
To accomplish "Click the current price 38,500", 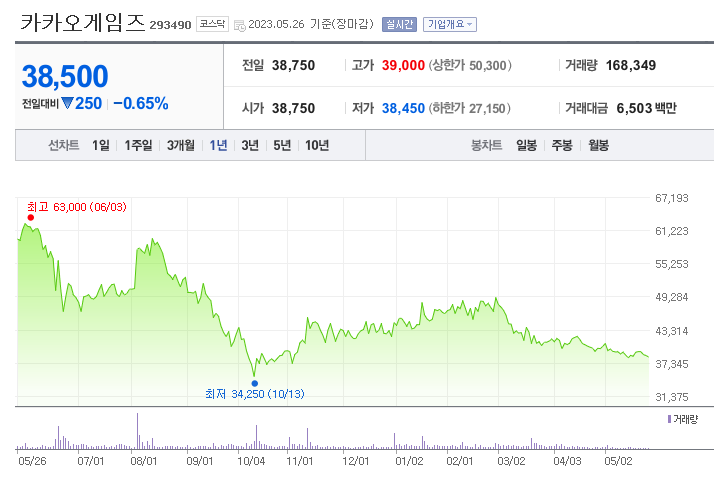I will point(65,76).
